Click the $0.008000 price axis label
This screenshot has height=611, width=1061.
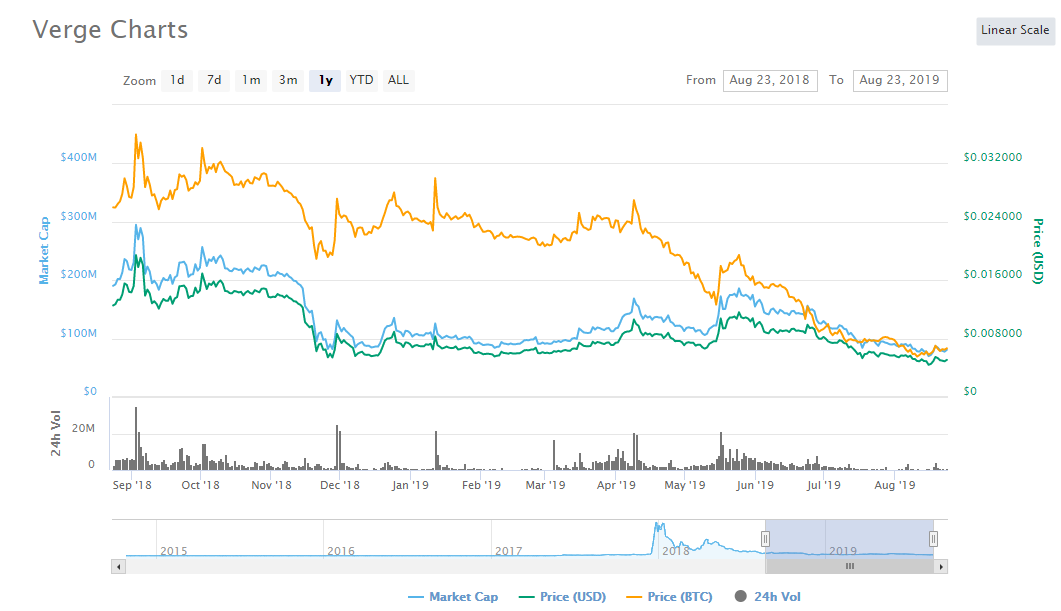pyautogui.click(x=993, y=334)
